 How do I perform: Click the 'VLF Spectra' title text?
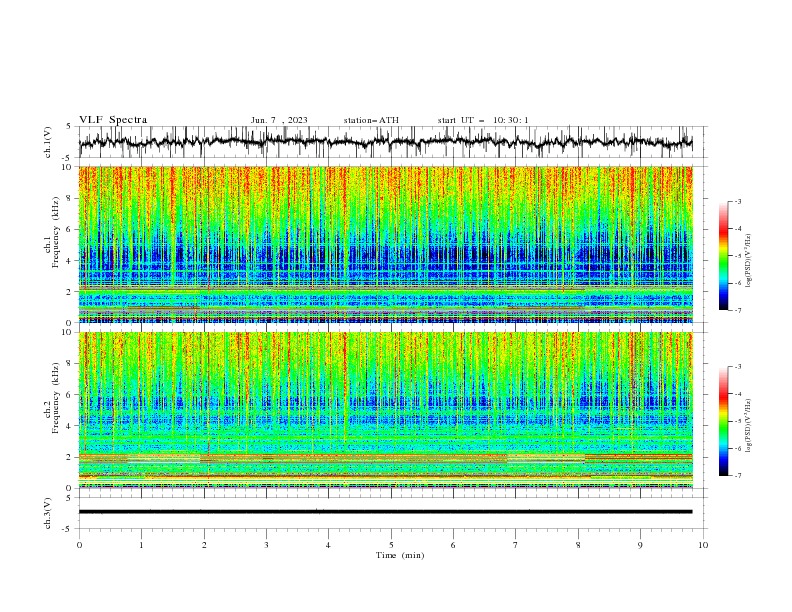click(113, 120)
